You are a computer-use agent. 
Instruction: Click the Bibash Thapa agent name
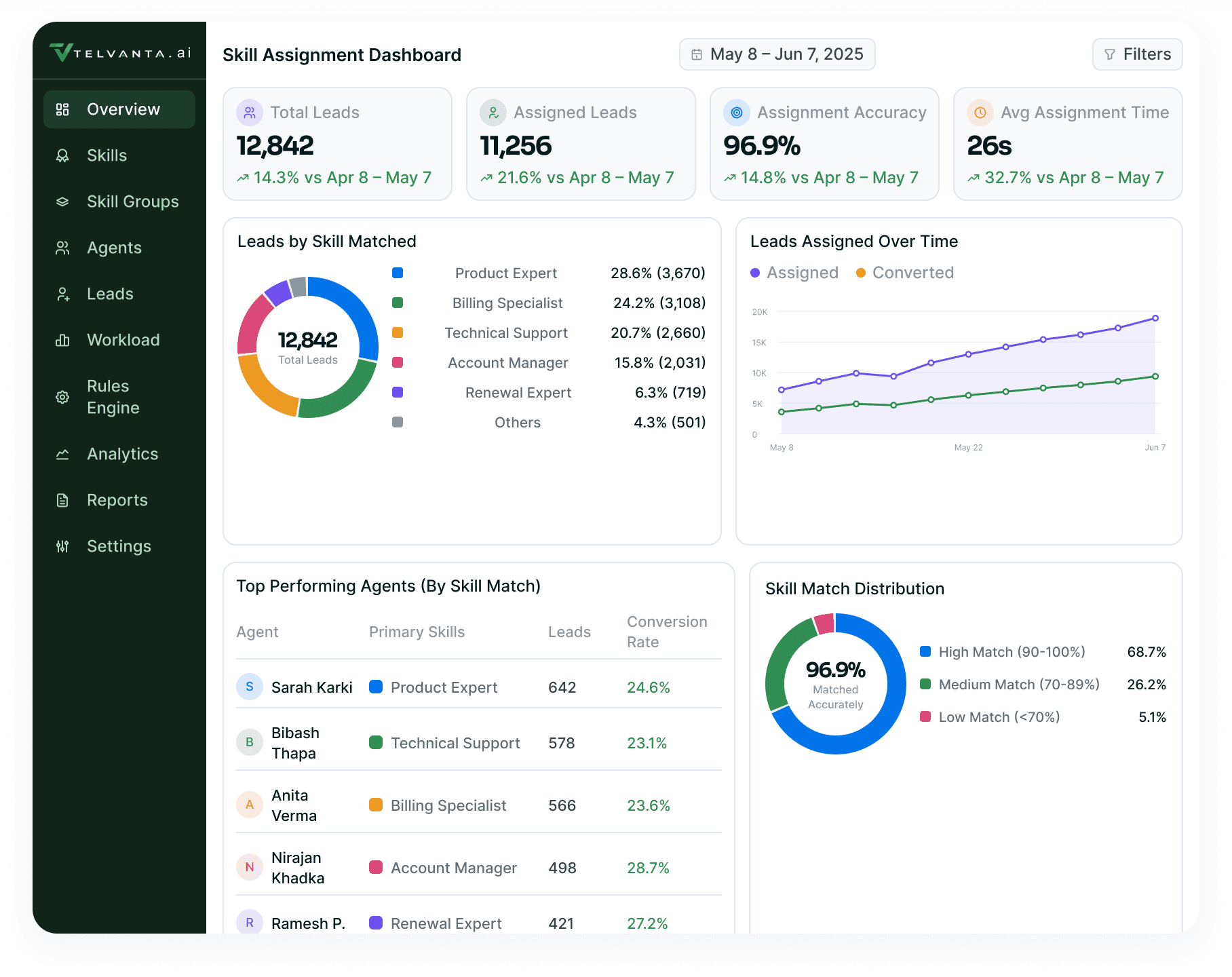(x=295, y=743)
